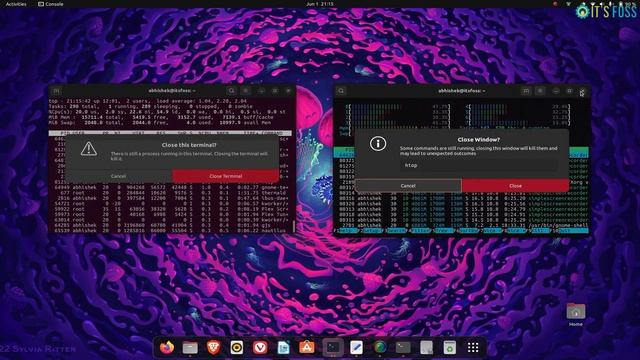Open the Activities overview in the top bar
This screenshot has height=360, width=640.
pyautogui.click(x=16, y=4)
